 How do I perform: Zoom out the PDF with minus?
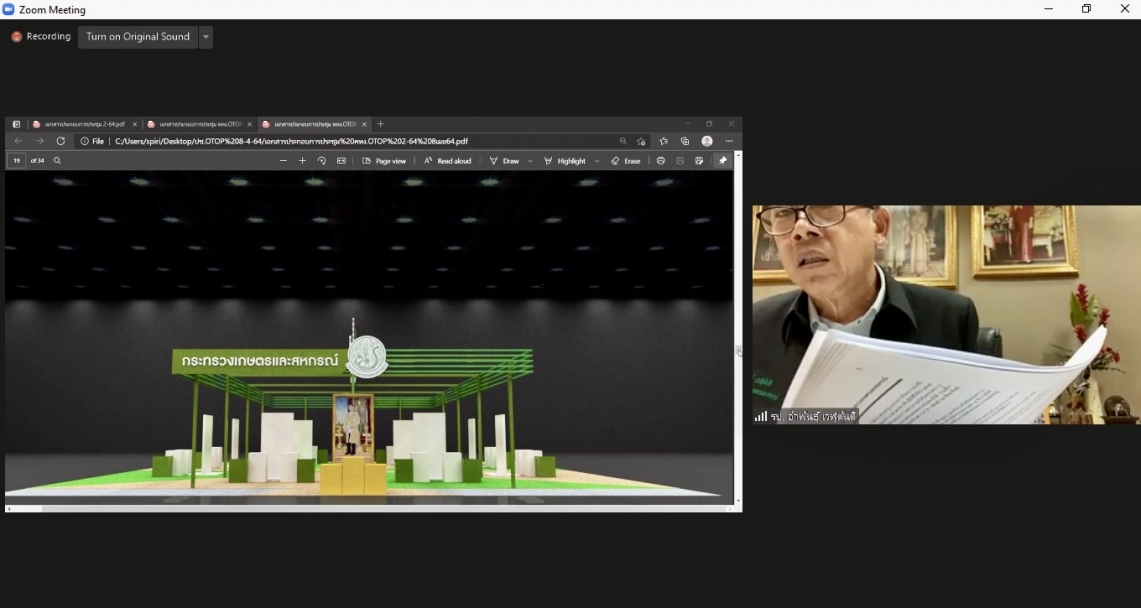pos(283,161)
